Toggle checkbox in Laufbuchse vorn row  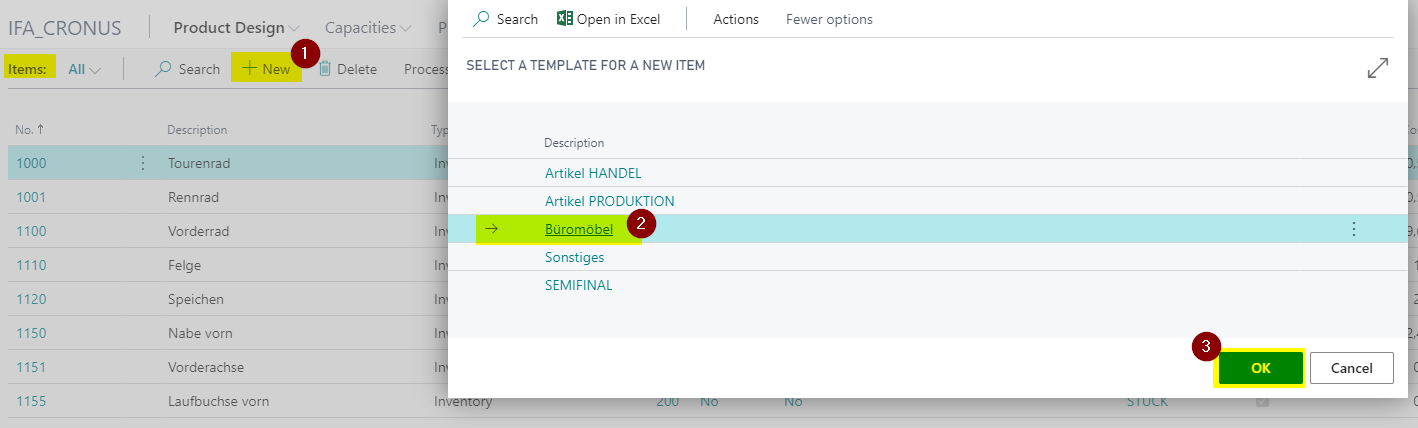coord(1264,401)
